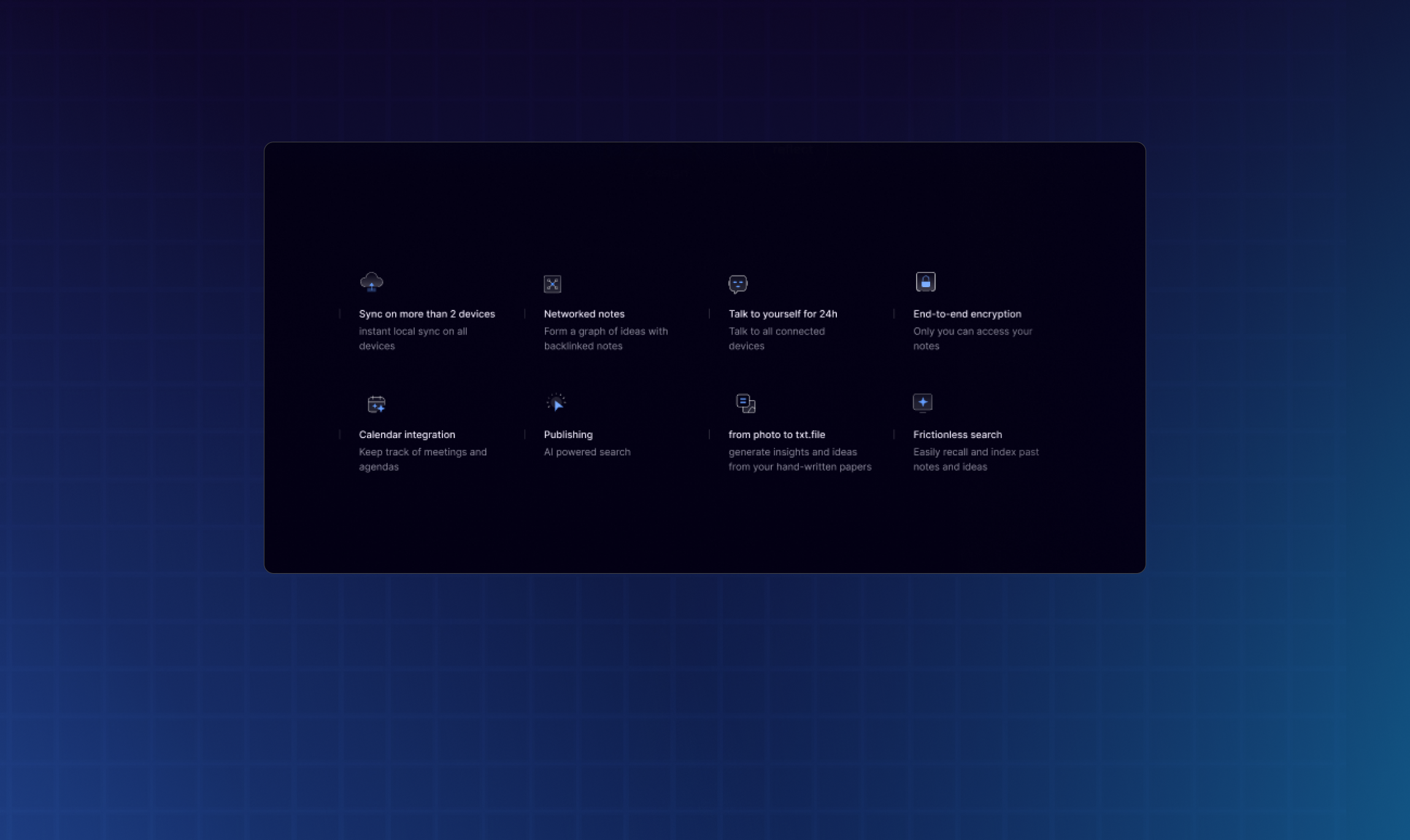Click 'Talk to yourself for 24h' title

pyautogui.click(x=782, y=314)
